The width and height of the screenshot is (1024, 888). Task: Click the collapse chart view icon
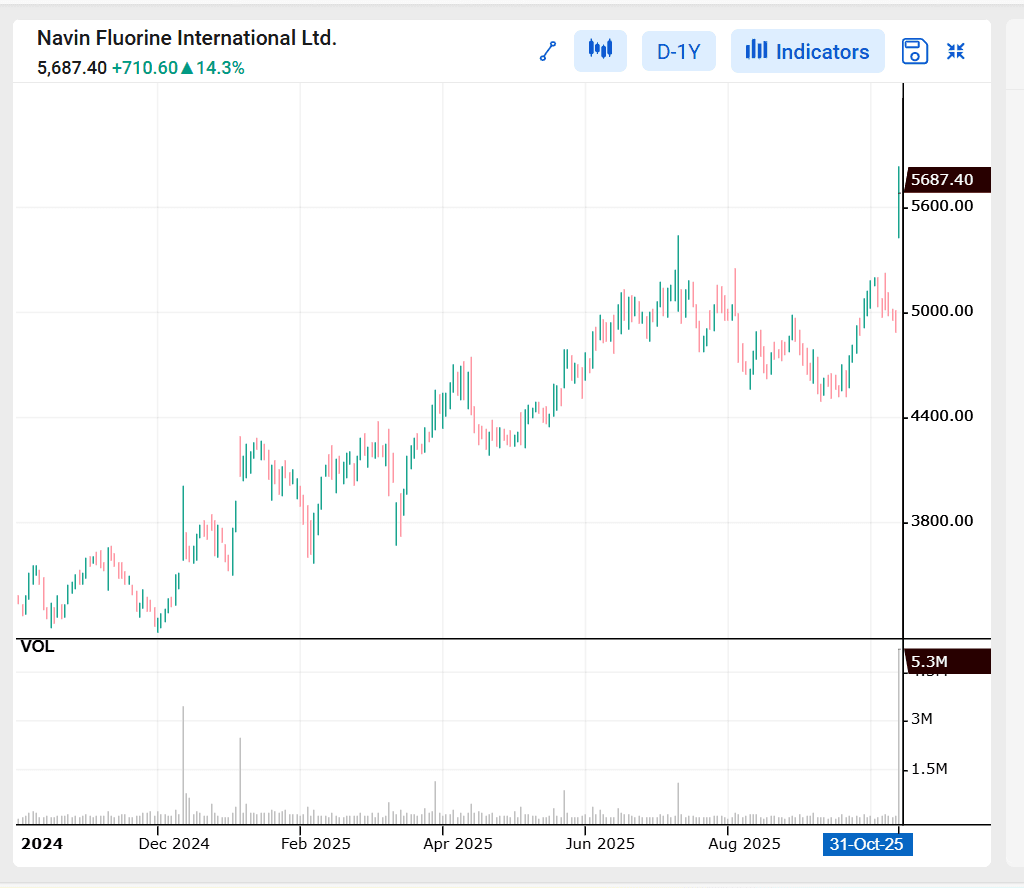click(956, 51)
